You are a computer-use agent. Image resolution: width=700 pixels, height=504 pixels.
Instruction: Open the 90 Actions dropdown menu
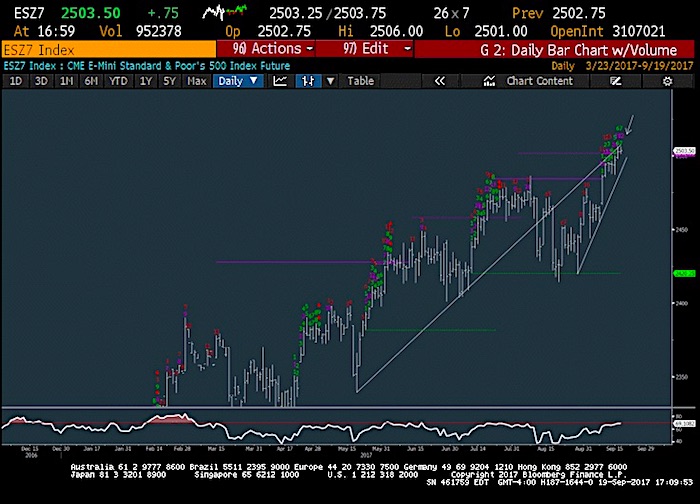(266, 49)
